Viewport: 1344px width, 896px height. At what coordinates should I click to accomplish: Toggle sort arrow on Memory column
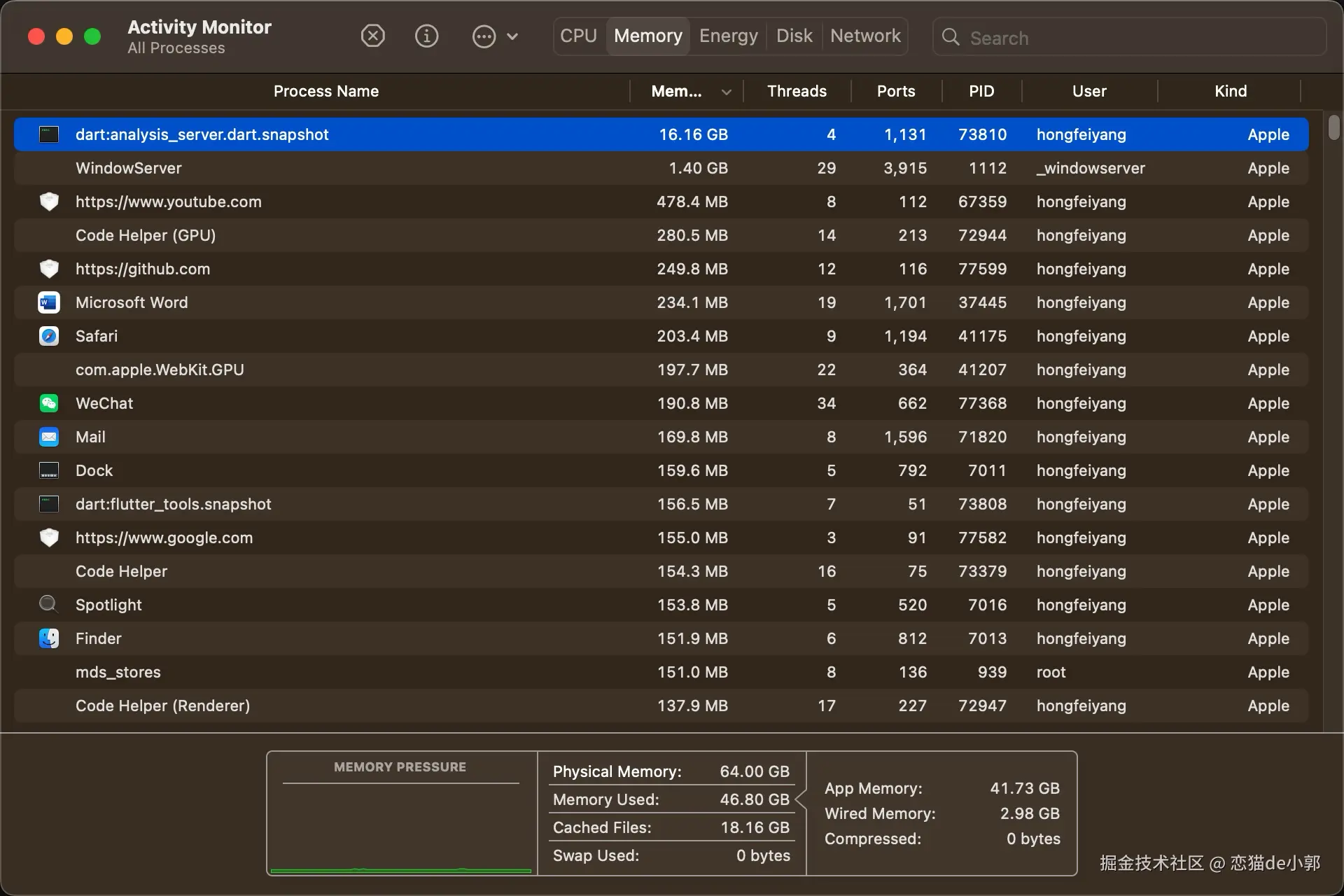pos(726,92)
